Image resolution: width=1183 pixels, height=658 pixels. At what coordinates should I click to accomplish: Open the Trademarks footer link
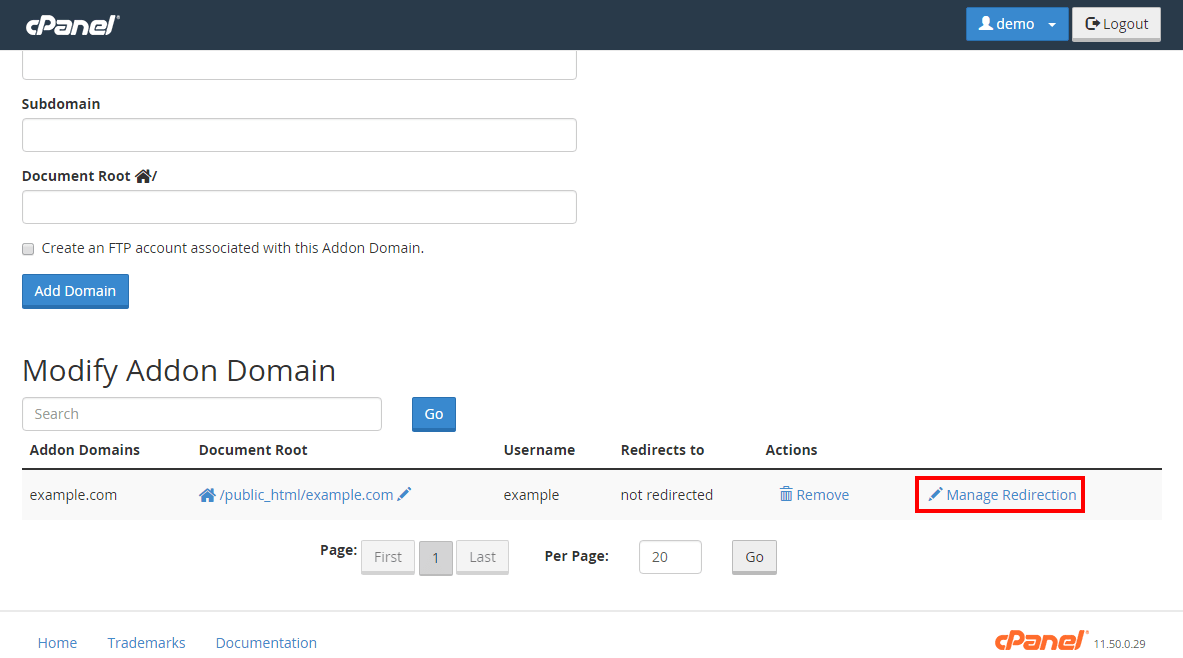click(x=146, y=643)
